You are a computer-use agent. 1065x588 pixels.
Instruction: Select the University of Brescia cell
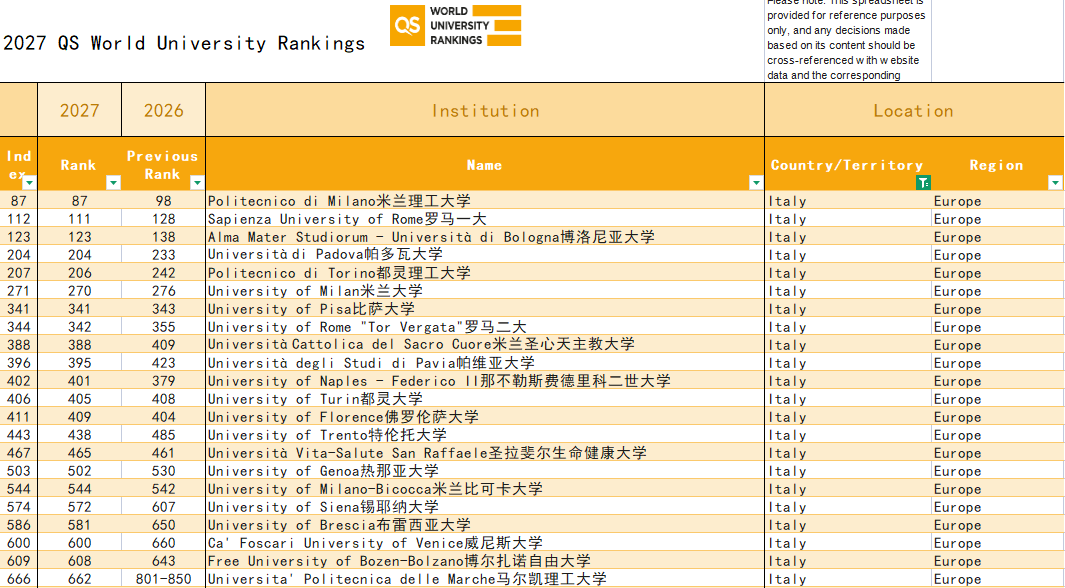pyautogui.click(x=485, y=525)
